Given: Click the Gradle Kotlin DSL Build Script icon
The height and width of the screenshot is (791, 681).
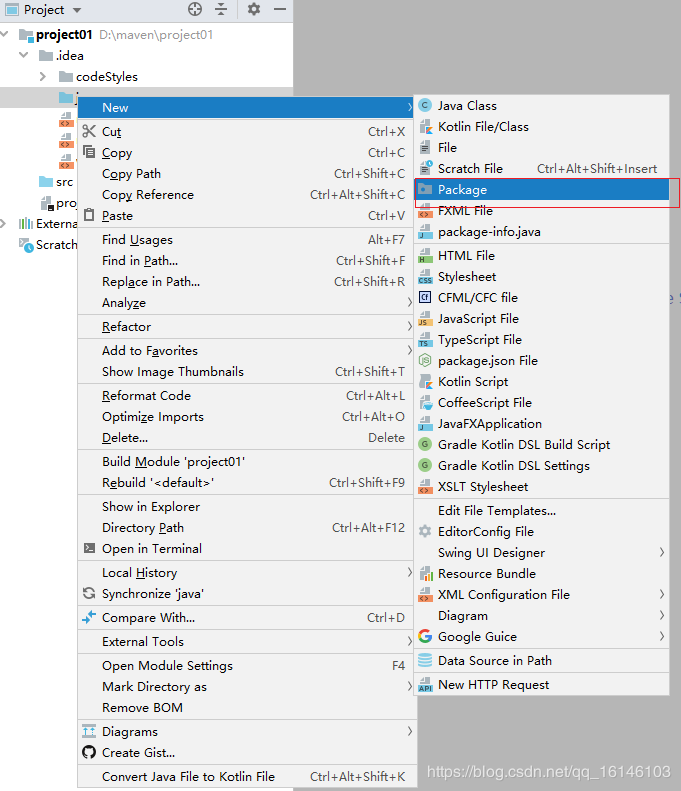Looking at the screenshot, I should (425, 444).
